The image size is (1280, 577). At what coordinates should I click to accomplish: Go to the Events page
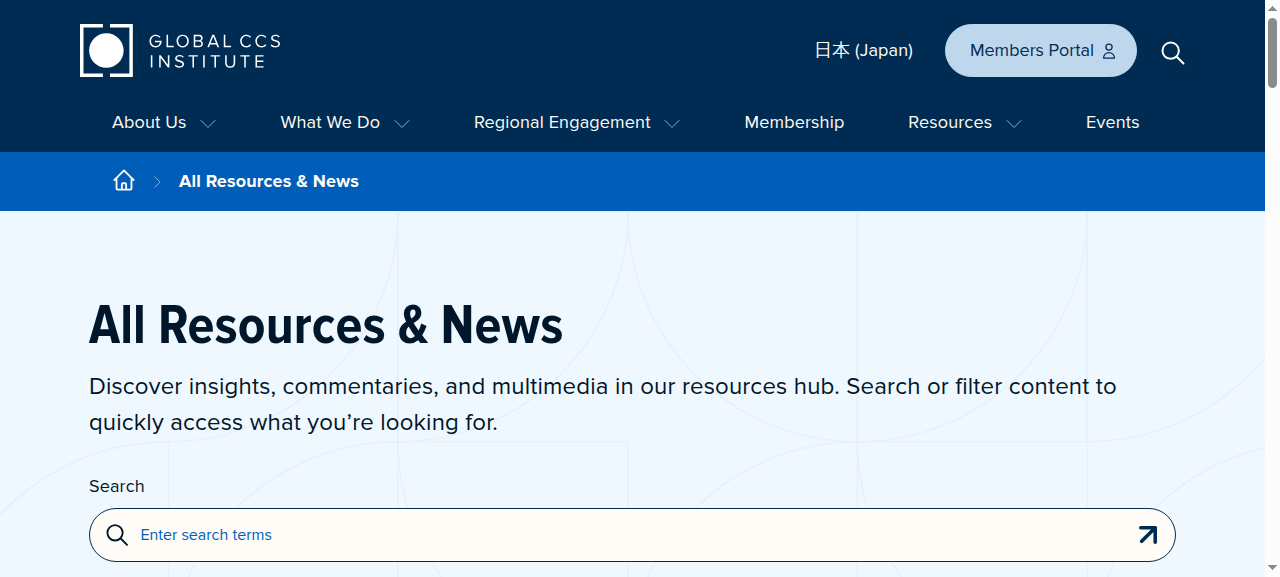[x=1113, y=122]
